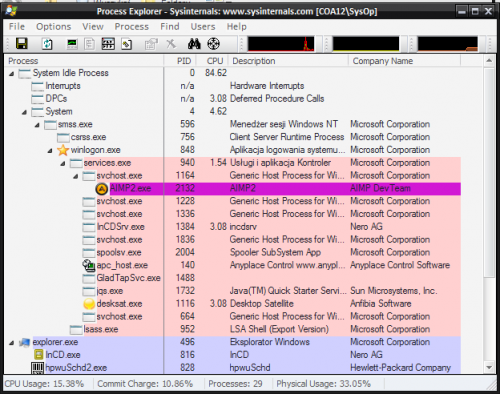This screenshot has width=500, height=394.
Task: Select the DPCs row
Action: pyautogui.click(x=233, y=99)
